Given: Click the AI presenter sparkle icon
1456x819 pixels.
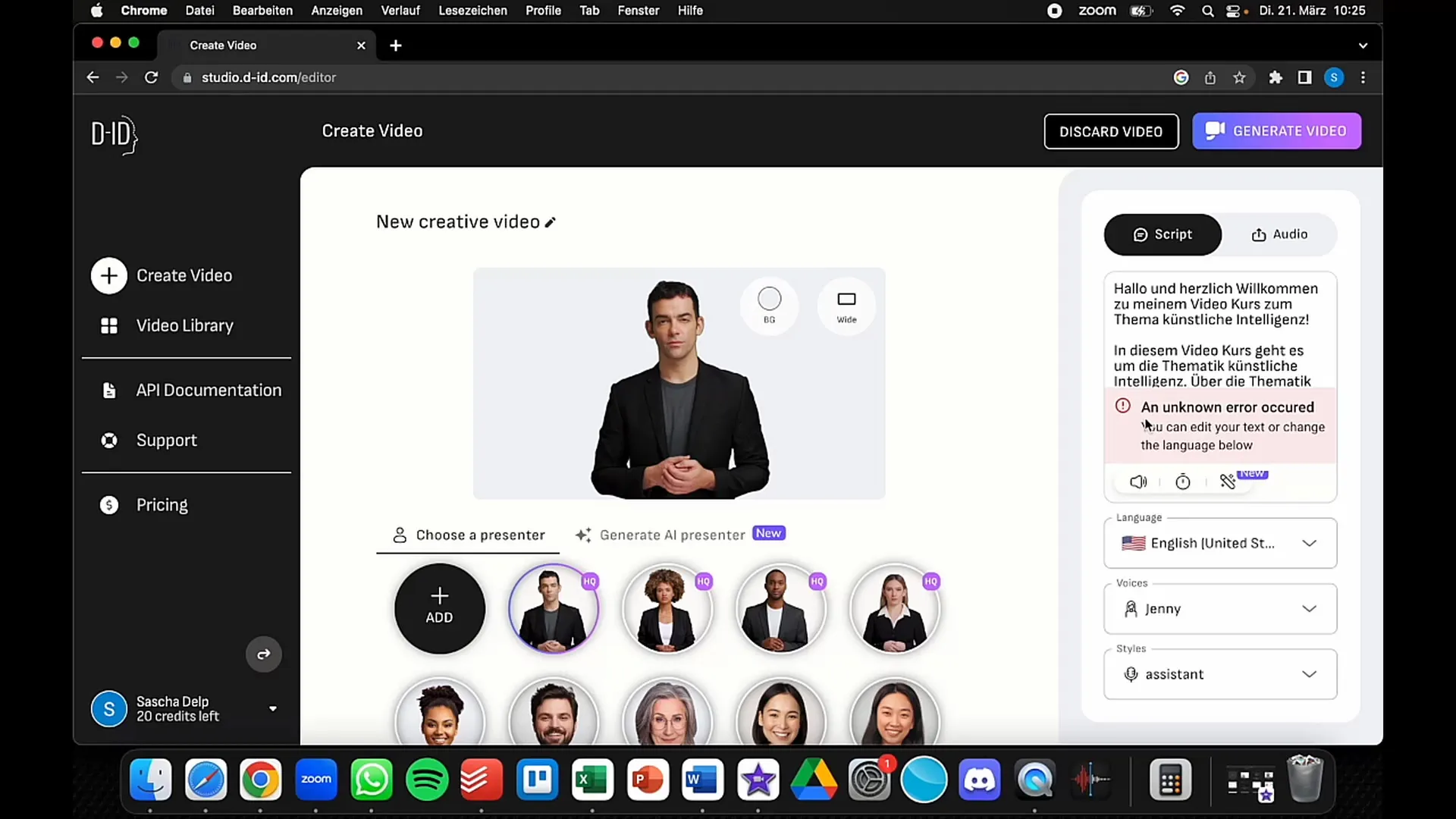Looking at the screenshot, I should tap(583, 533).
